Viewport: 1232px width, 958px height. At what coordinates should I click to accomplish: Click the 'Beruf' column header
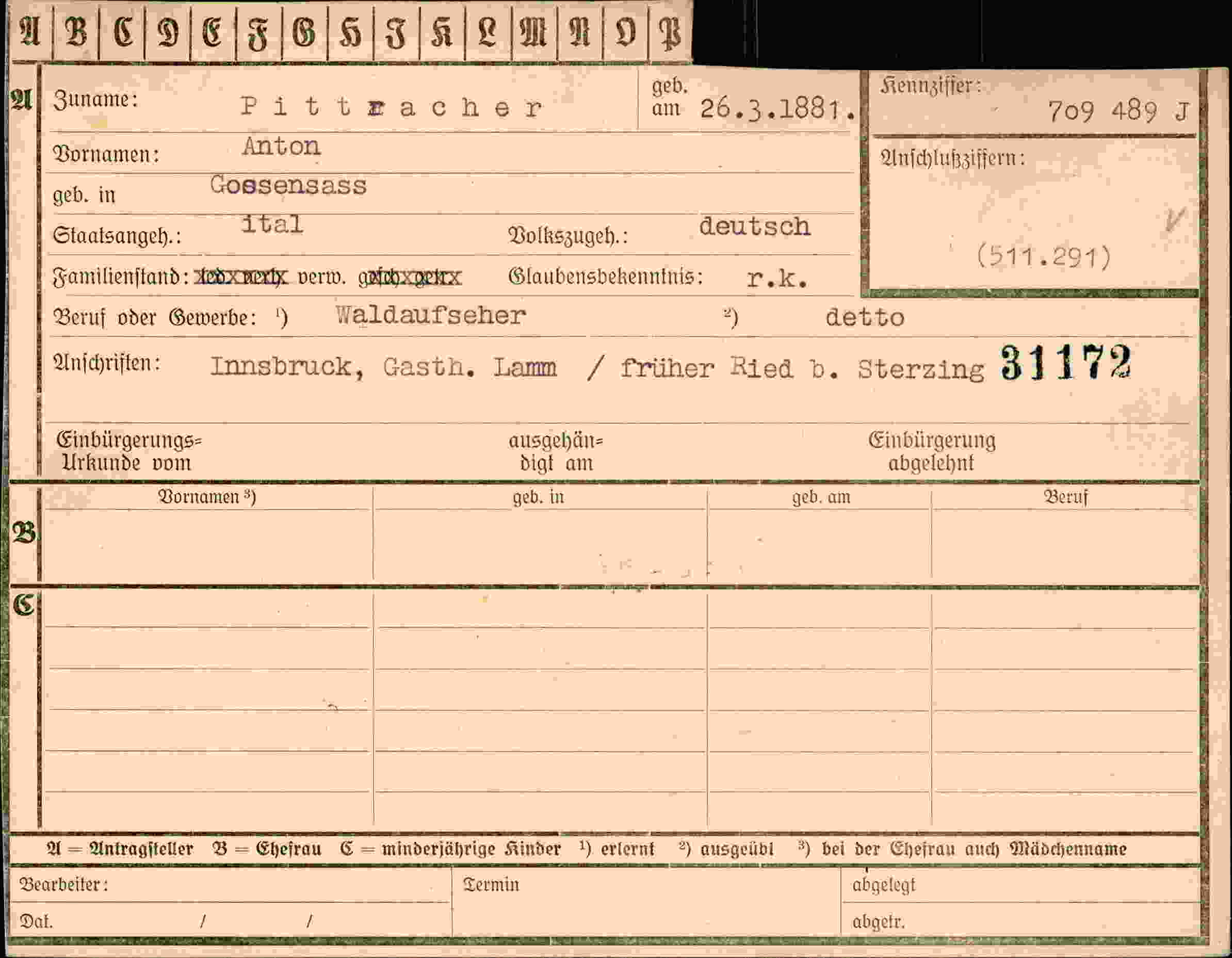coord(1065,497)
